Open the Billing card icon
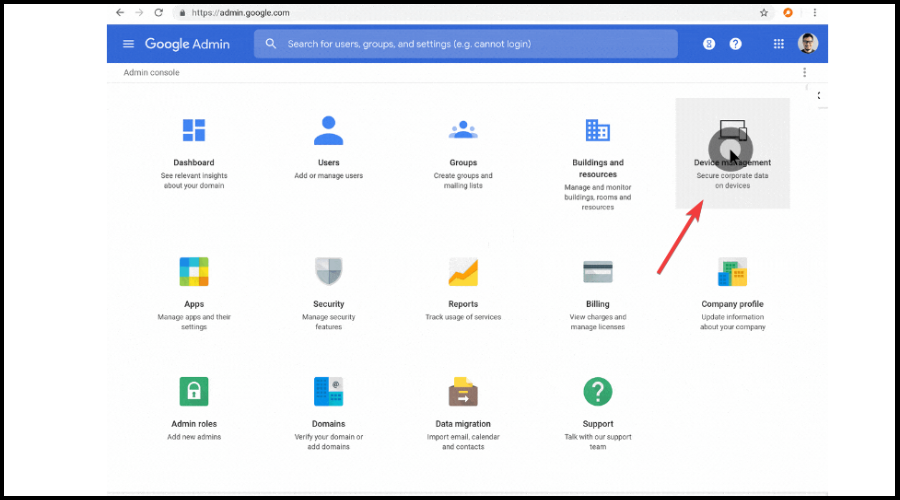This screenshot has width=900, height=500. [x=598, y=272]
